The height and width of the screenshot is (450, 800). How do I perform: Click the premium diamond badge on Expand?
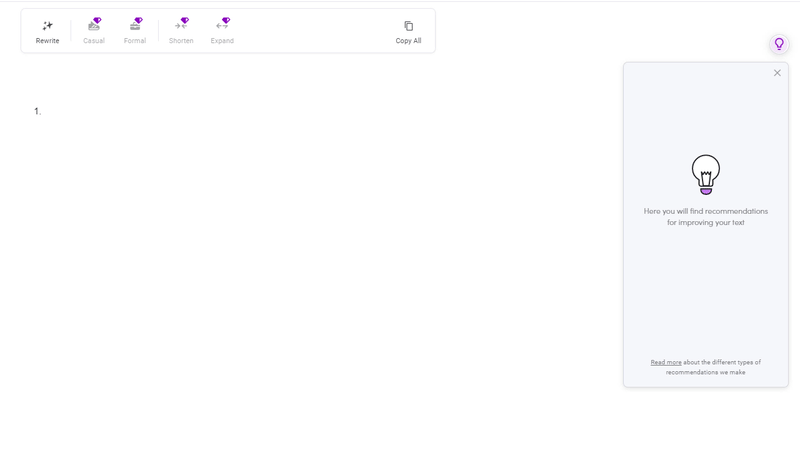[x=226, y=21]
